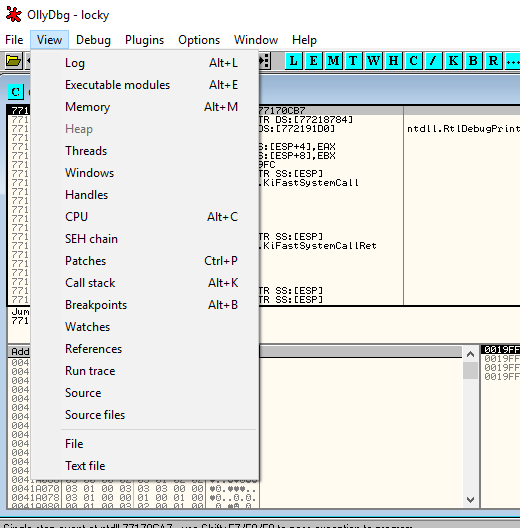Choose Memory from the View menu
This screenshot has width=520, height=528.
pyautogui.click(x=145, y=107)
